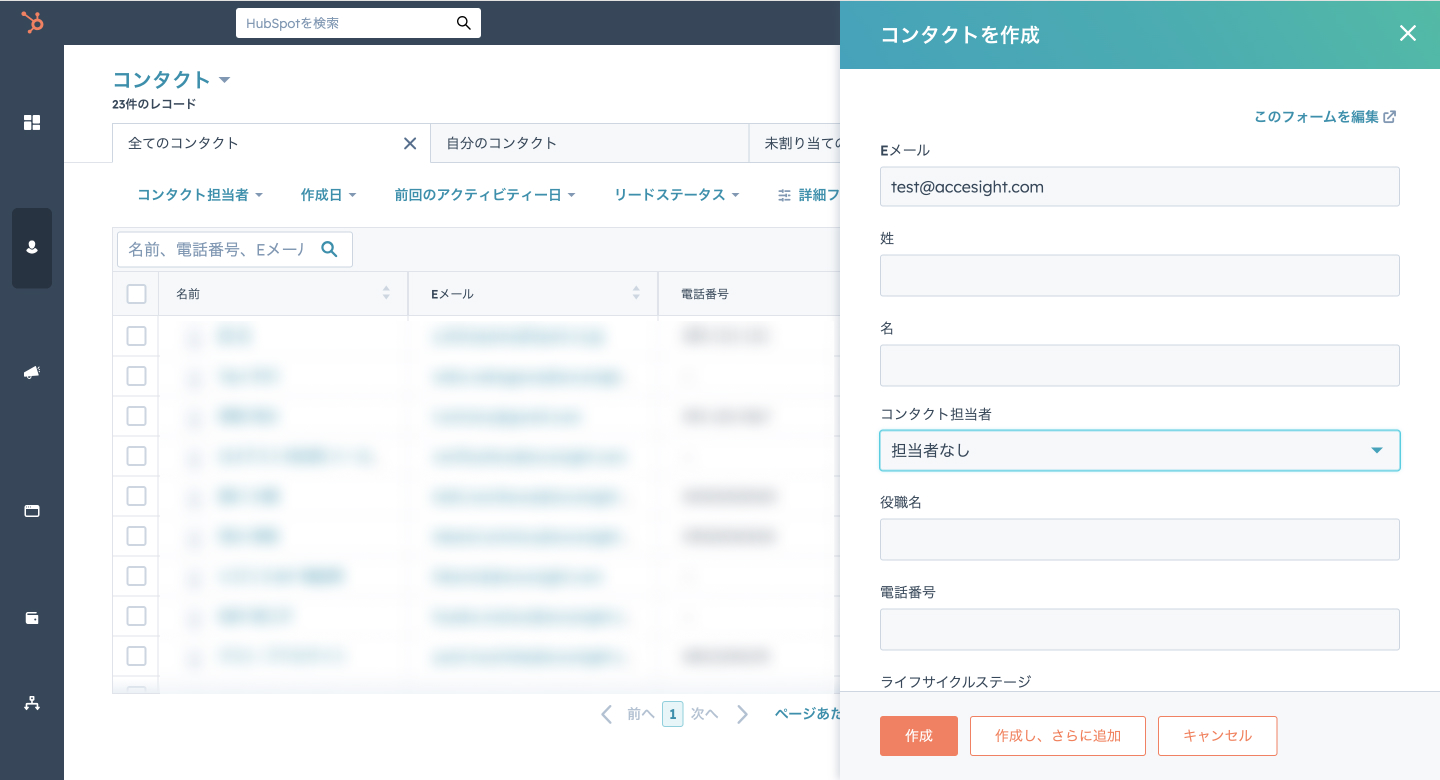Switch to the 未割り当て tab
The width and height of the screenshot is (1440, 780).
795,143
